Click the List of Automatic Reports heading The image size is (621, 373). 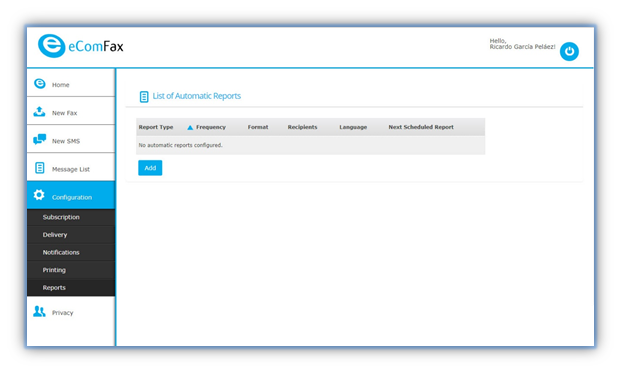click(x=196, y=96)
